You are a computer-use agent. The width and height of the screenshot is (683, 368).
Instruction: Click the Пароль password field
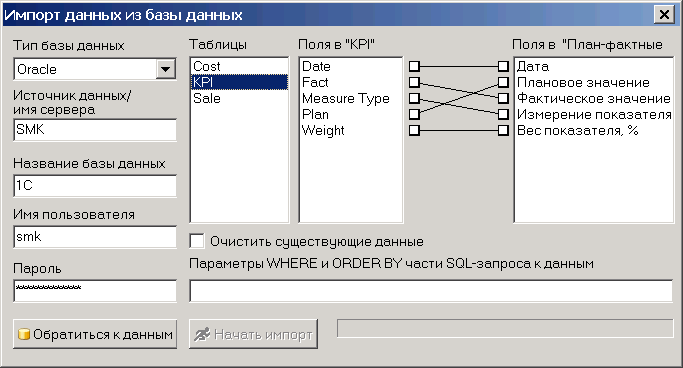tap(95, 290)
